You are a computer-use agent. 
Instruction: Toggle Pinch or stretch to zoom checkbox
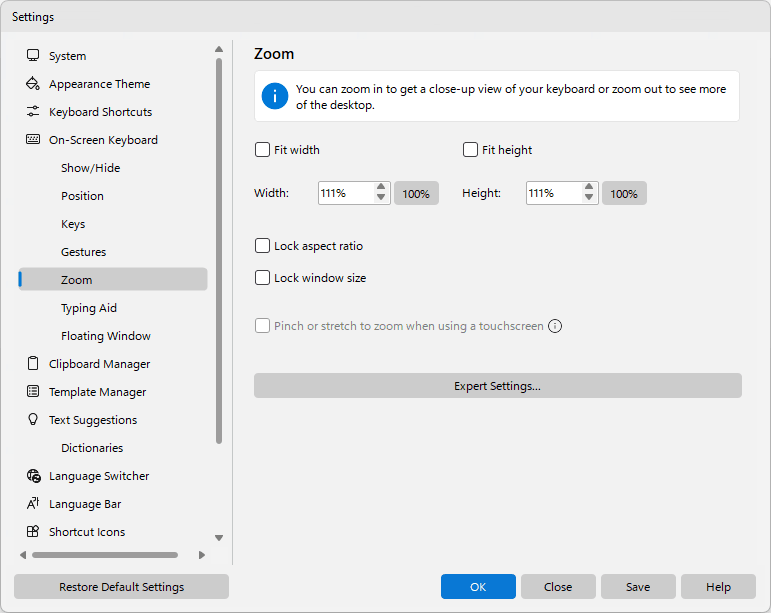pyautogui.click(x=263, y=325)
